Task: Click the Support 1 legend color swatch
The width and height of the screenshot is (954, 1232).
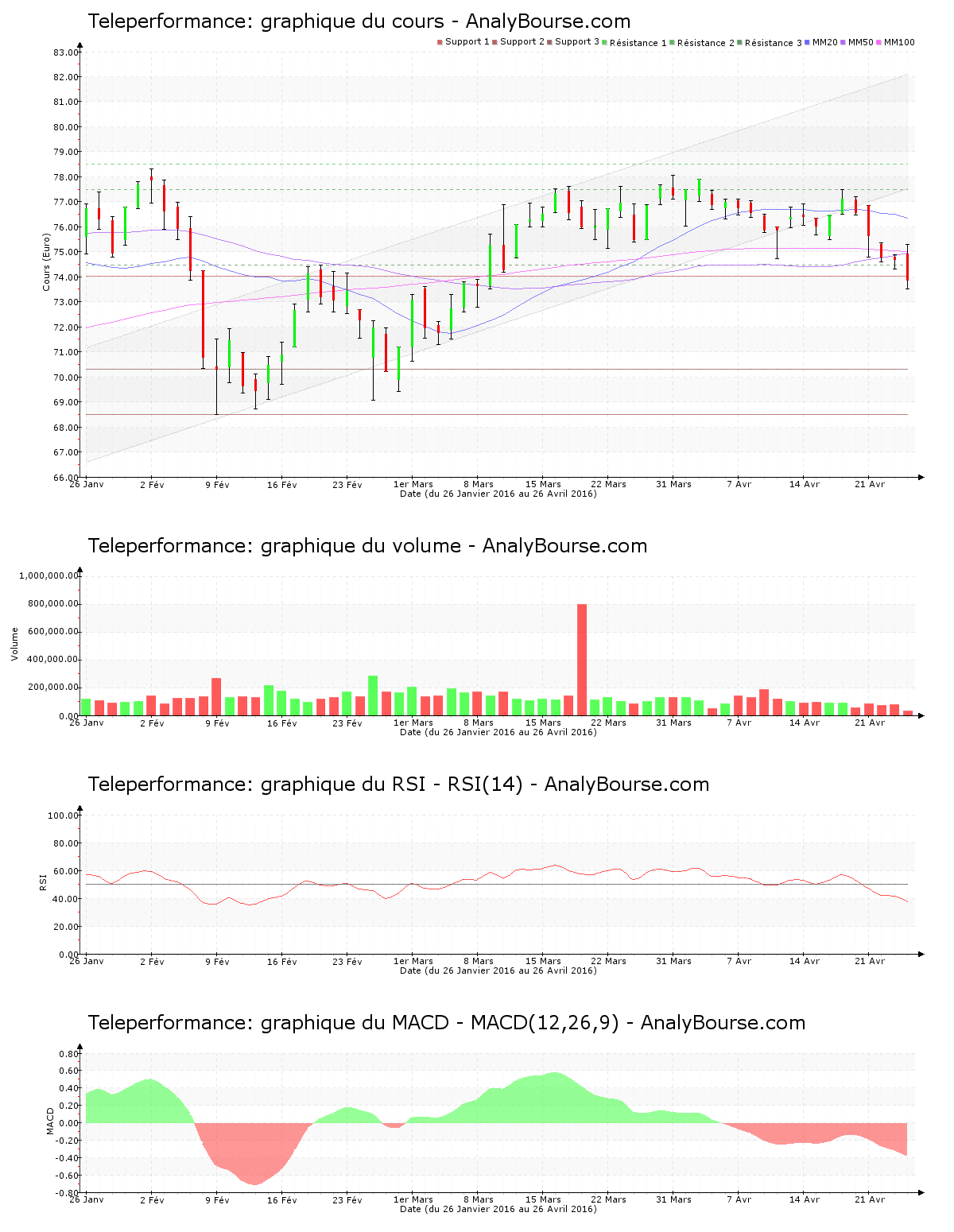Action: (440, 42)
